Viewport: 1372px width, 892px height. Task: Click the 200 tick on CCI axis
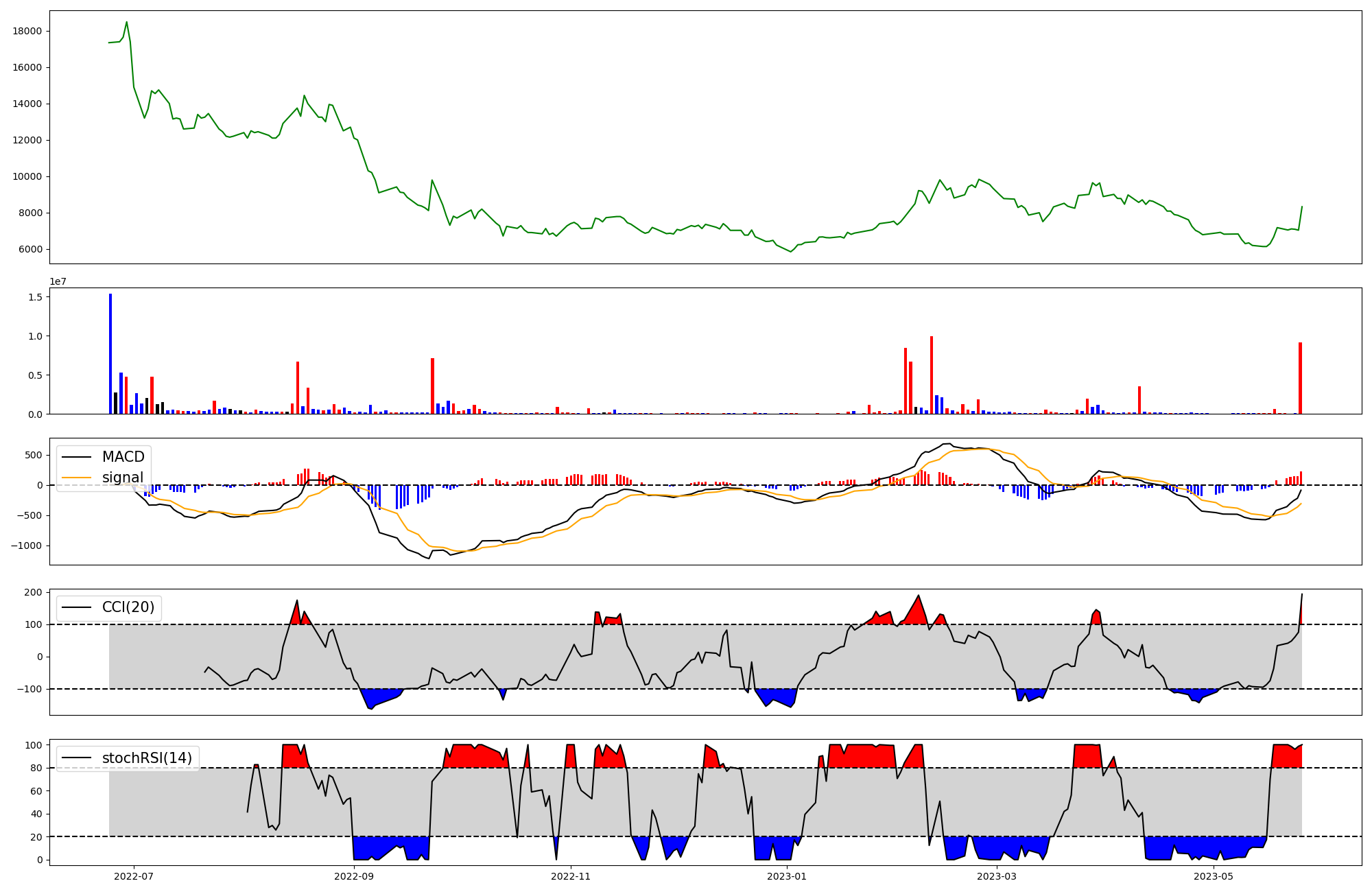point(34,593)
